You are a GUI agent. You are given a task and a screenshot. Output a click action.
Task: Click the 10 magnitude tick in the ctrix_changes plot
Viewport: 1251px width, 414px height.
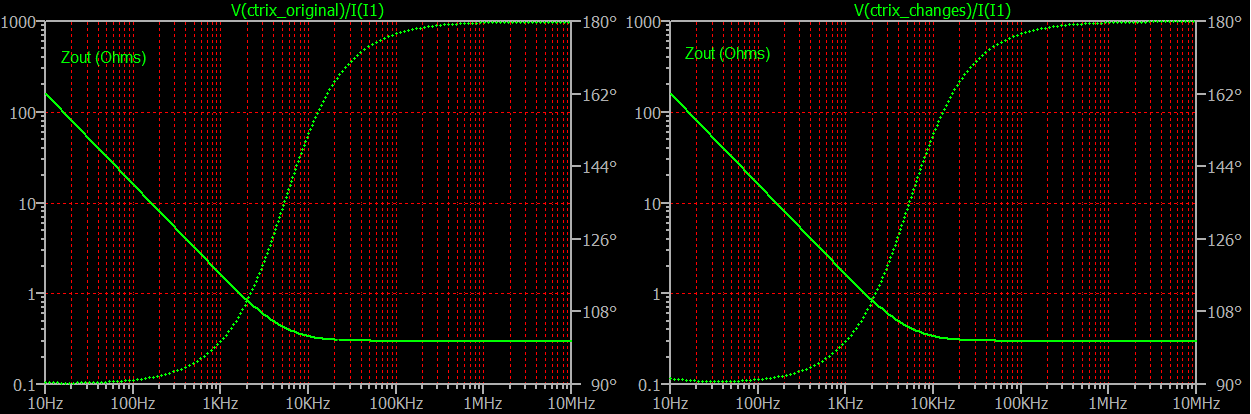(x=654, y=203)
